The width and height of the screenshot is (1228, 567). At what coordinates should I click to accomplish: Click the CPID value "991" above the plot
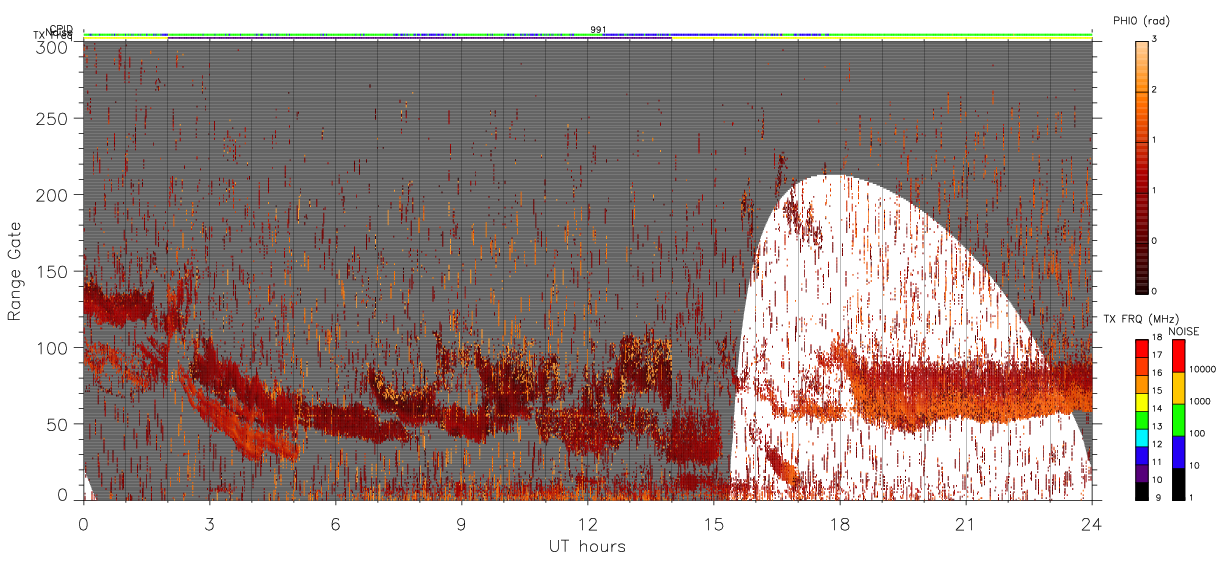click(598, 30)
